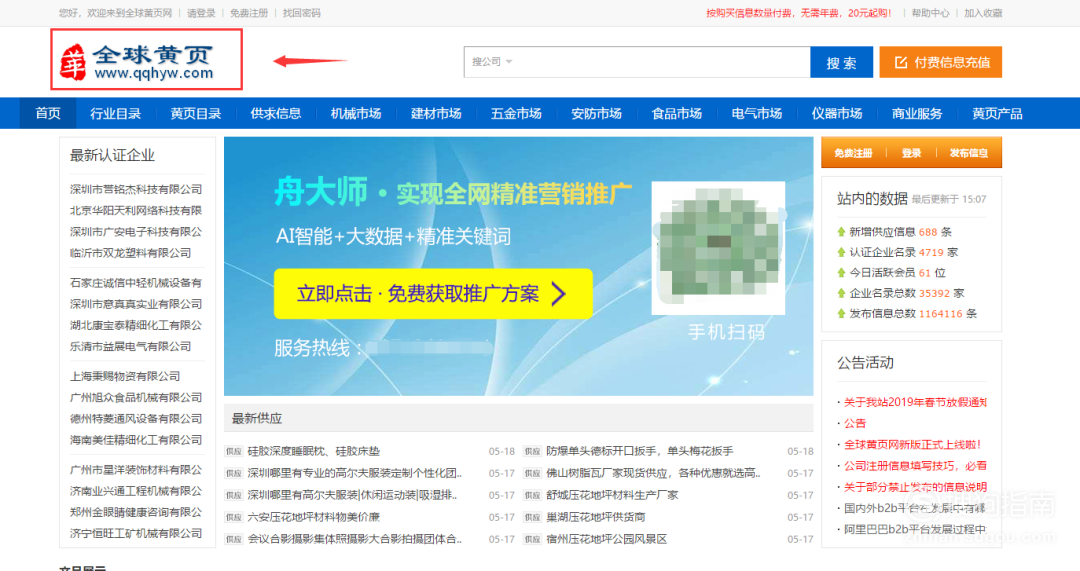Click the edit icon beside 付费信息充值
The height and width of the screenshot is (571, 1080).
click(x=900, y=62)
